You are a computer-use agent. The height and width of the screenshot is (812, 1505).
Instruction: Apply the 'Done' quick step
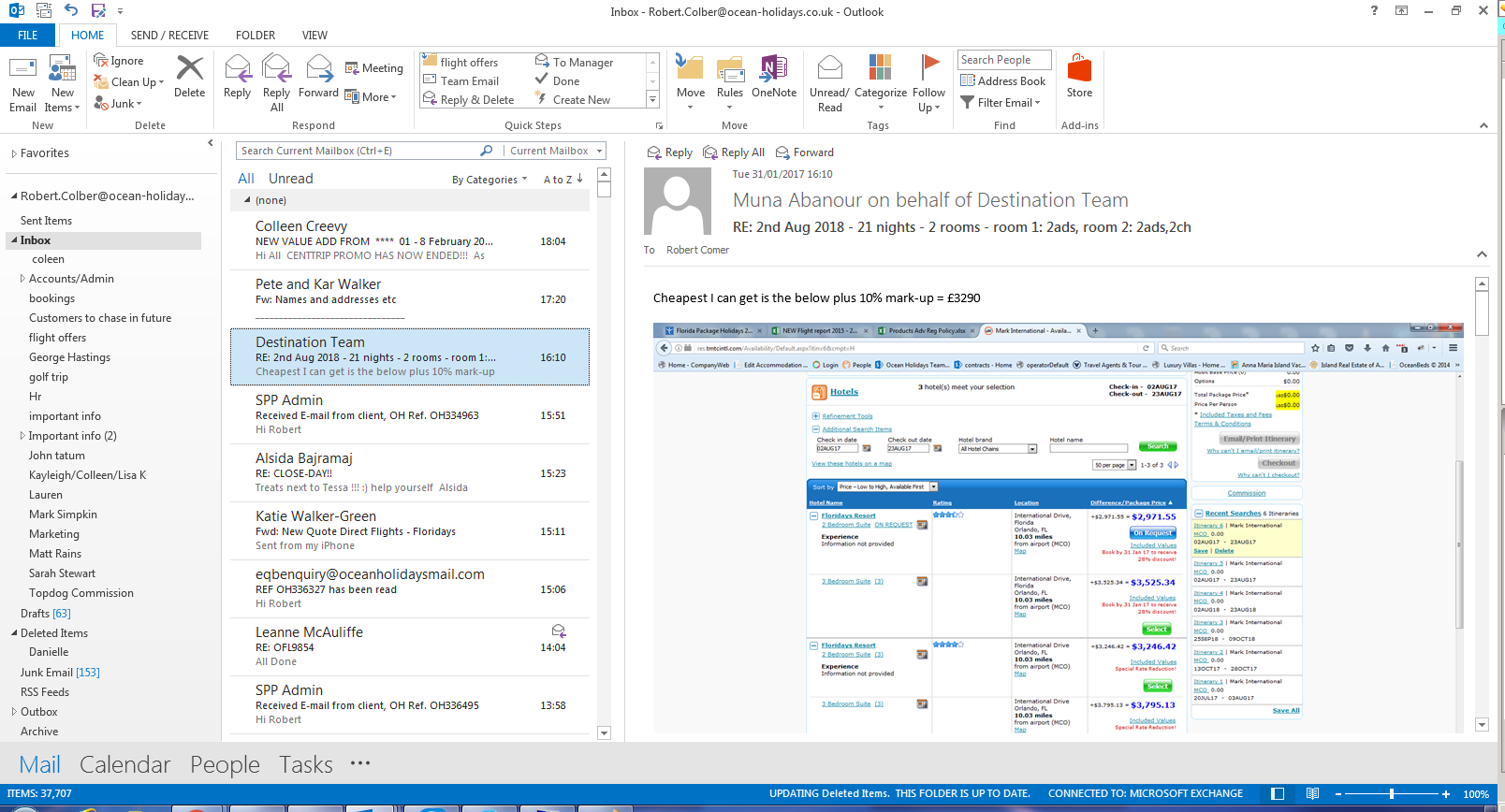click(558, 81)
